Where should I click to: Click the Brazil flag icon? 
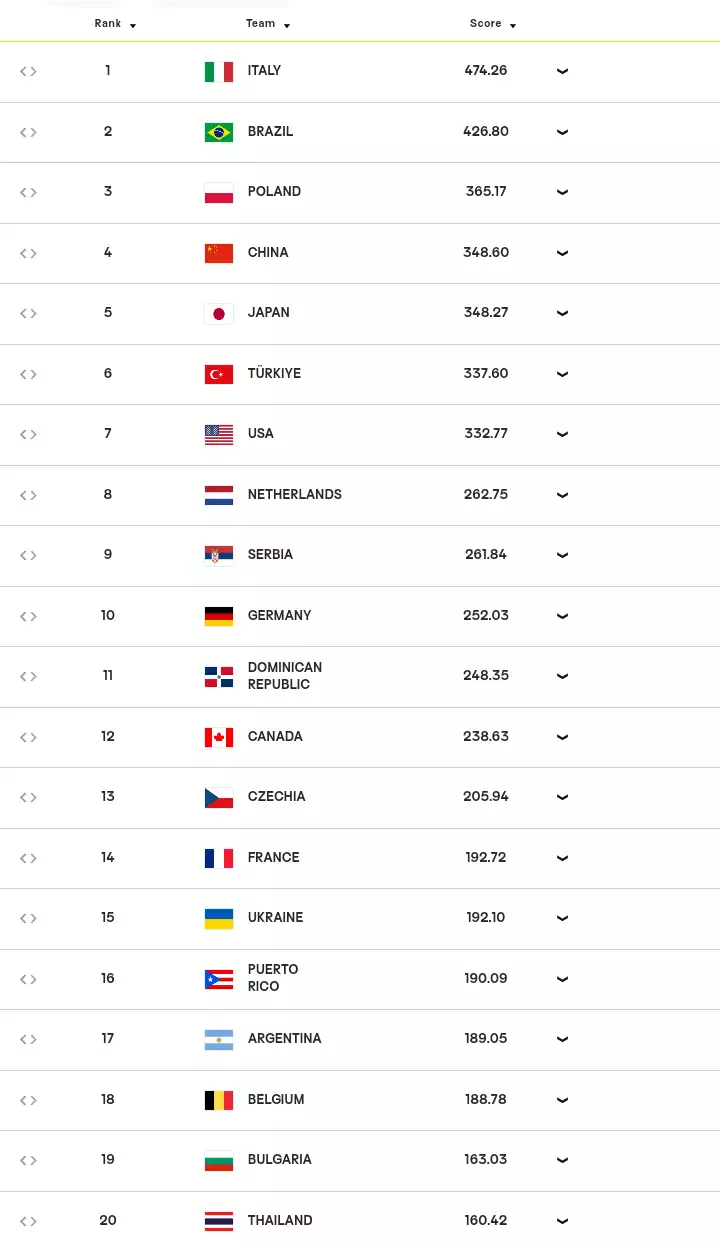(x=219, y=132)
